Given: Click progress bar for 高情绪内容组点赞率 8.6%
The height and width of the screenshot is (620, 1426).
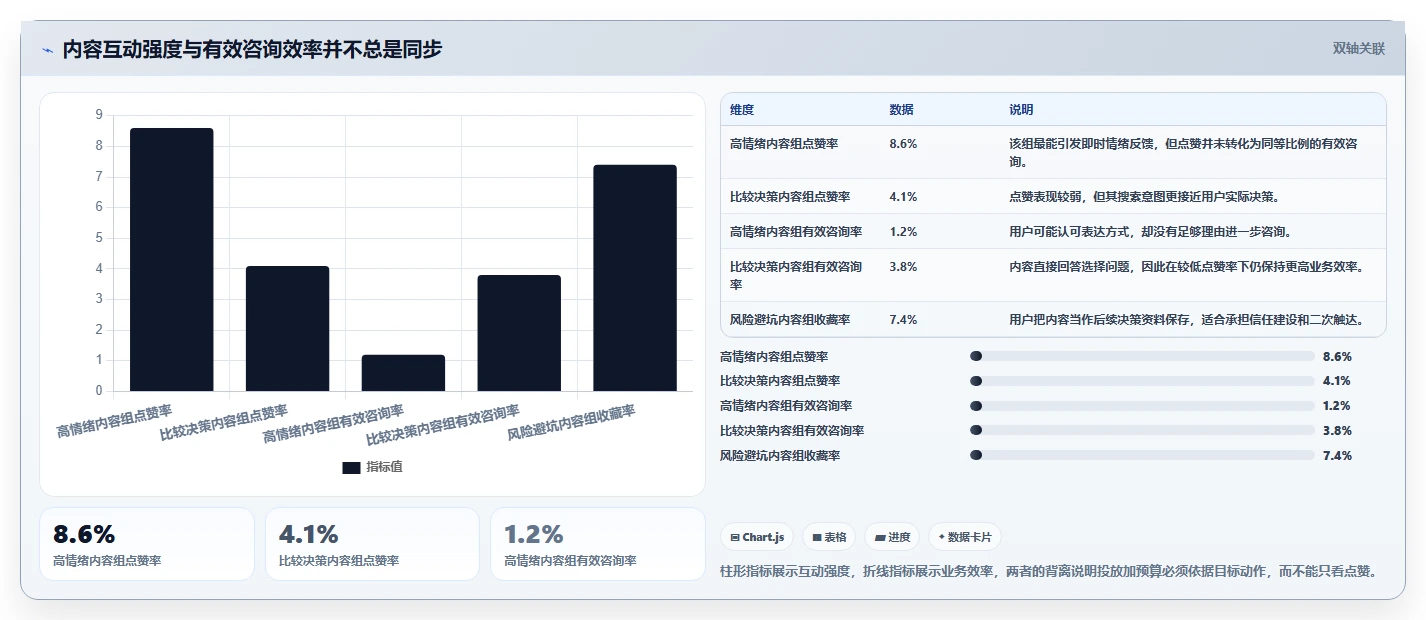Looking at the screenshot, I should click(1142, 356).
